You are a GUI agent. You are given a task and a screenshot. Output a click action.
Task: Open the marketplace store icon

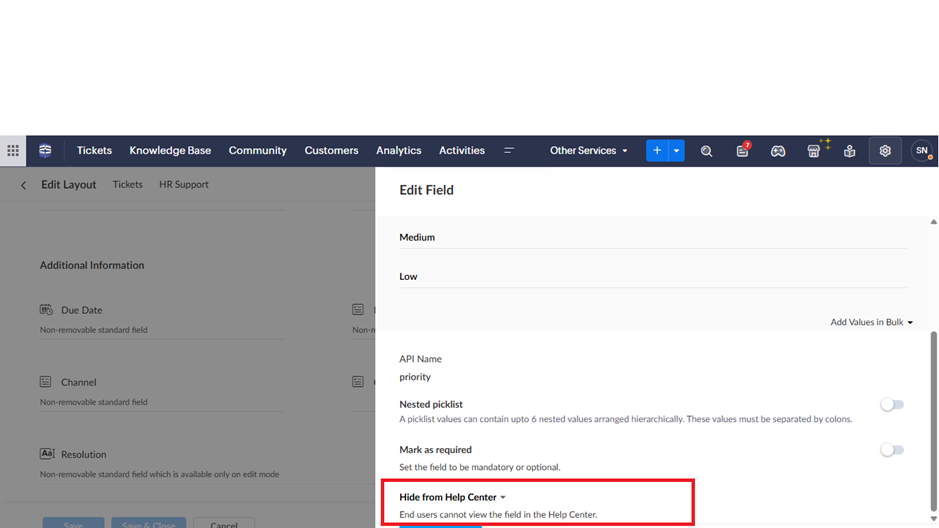click(x=814, y=151)
